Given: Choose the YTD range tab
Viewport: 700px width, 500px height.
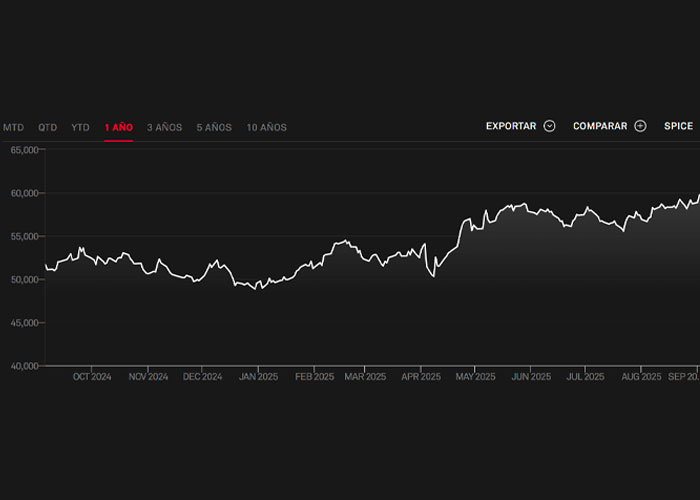Looking at the screenshot, I should (80, 128).
